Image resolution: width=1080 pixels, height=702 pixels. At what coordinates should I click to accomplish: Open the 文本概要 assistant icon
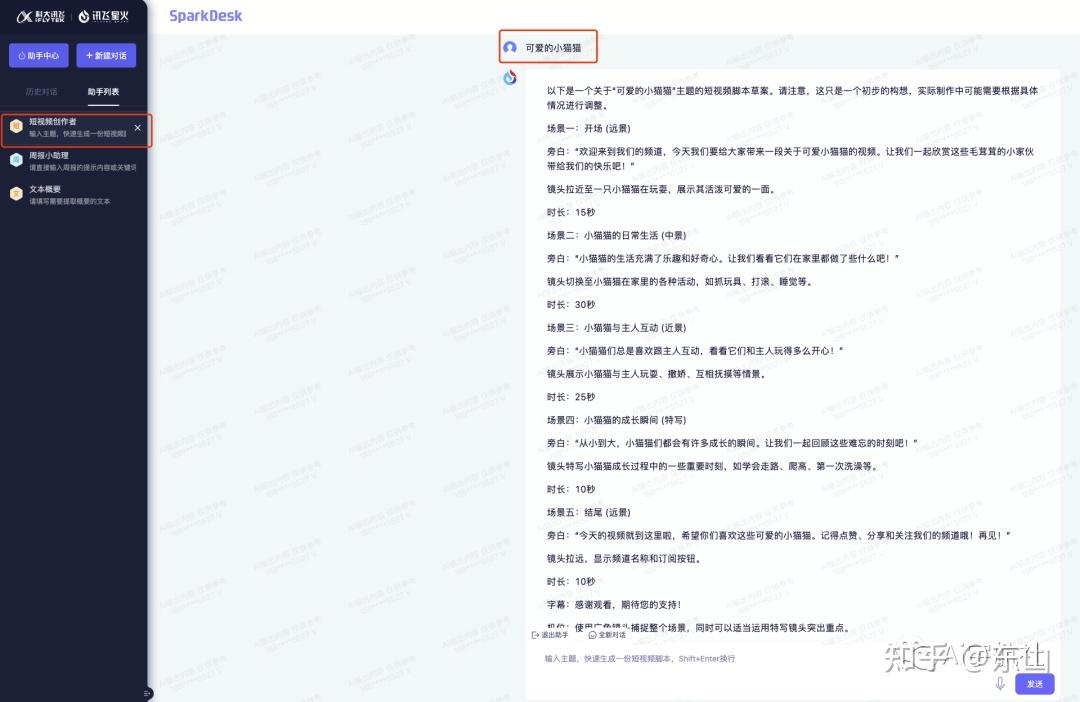[15, 192]
